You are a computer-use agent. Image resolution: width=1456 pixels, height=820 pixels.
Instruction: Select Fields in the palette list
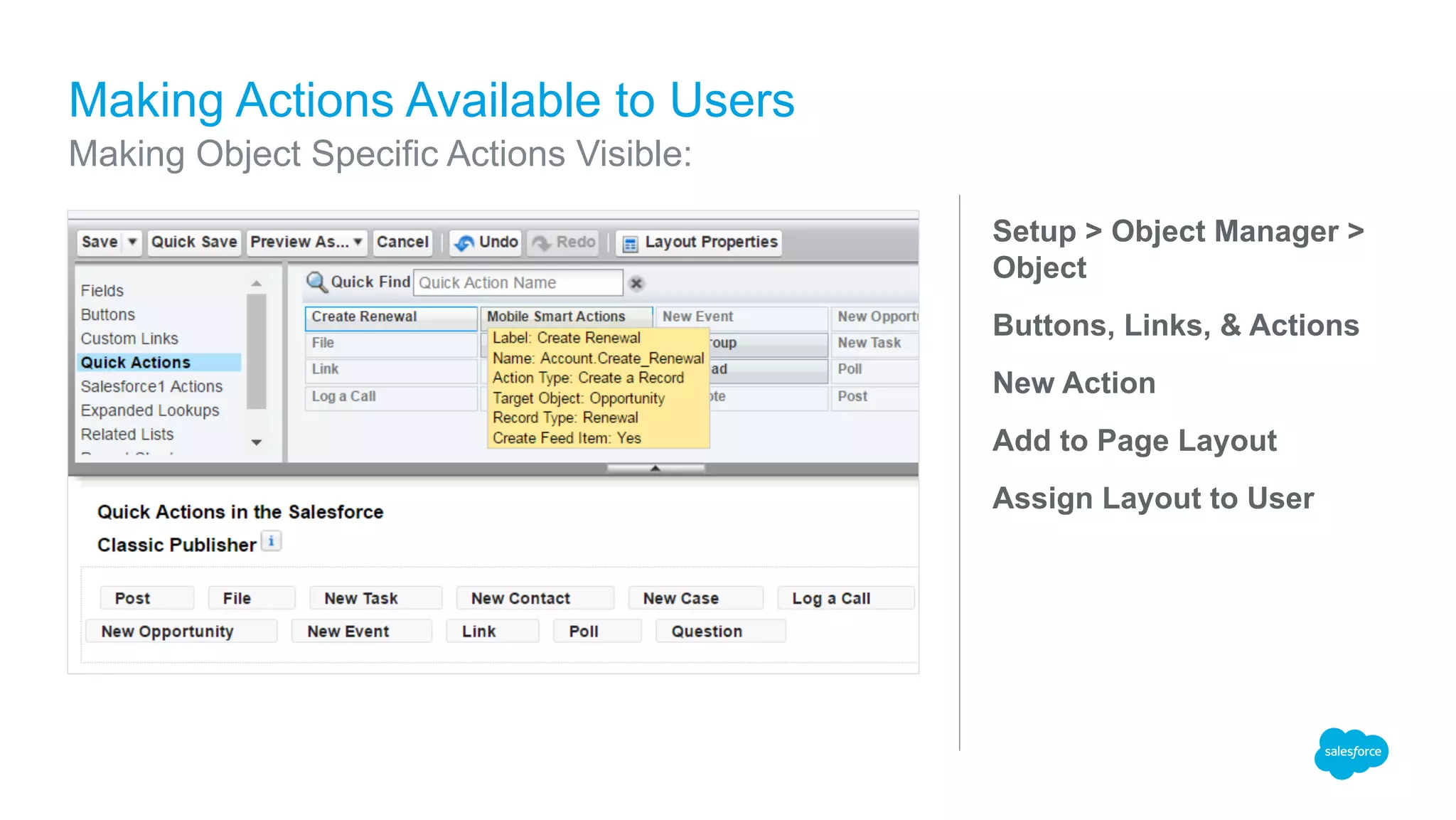(102, 290)
